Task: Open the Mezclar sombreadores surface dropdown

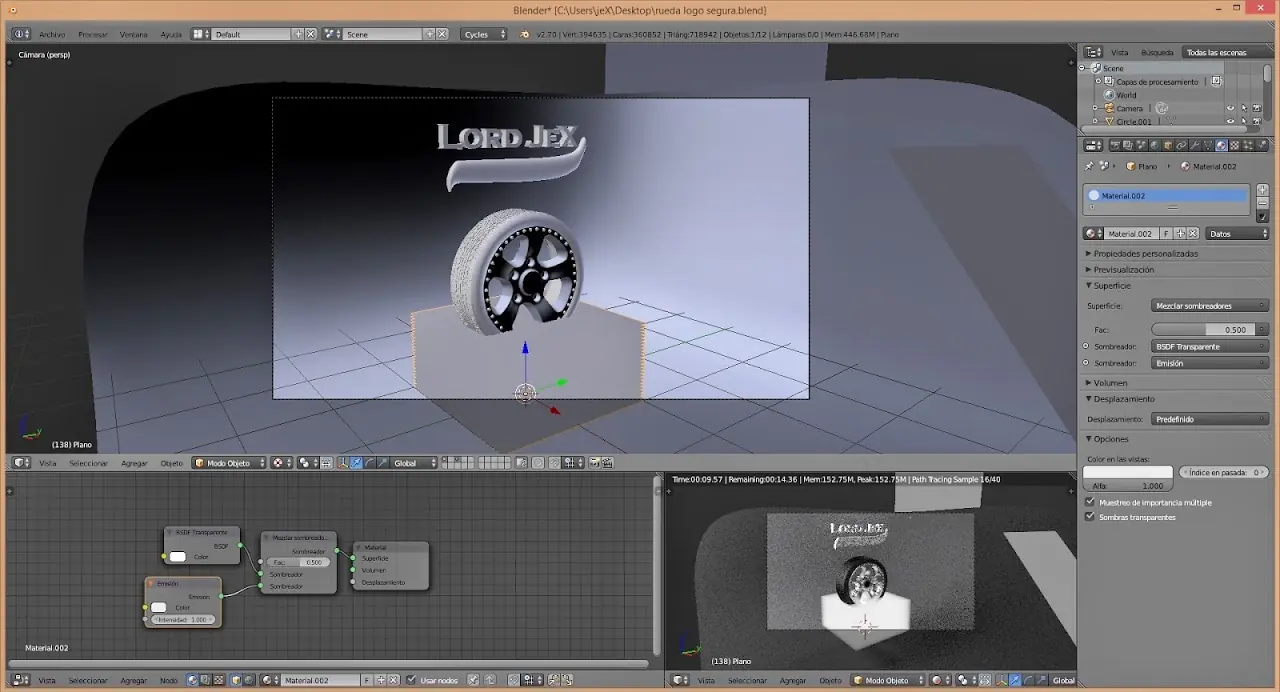Action: click(x=1209, y=305)
